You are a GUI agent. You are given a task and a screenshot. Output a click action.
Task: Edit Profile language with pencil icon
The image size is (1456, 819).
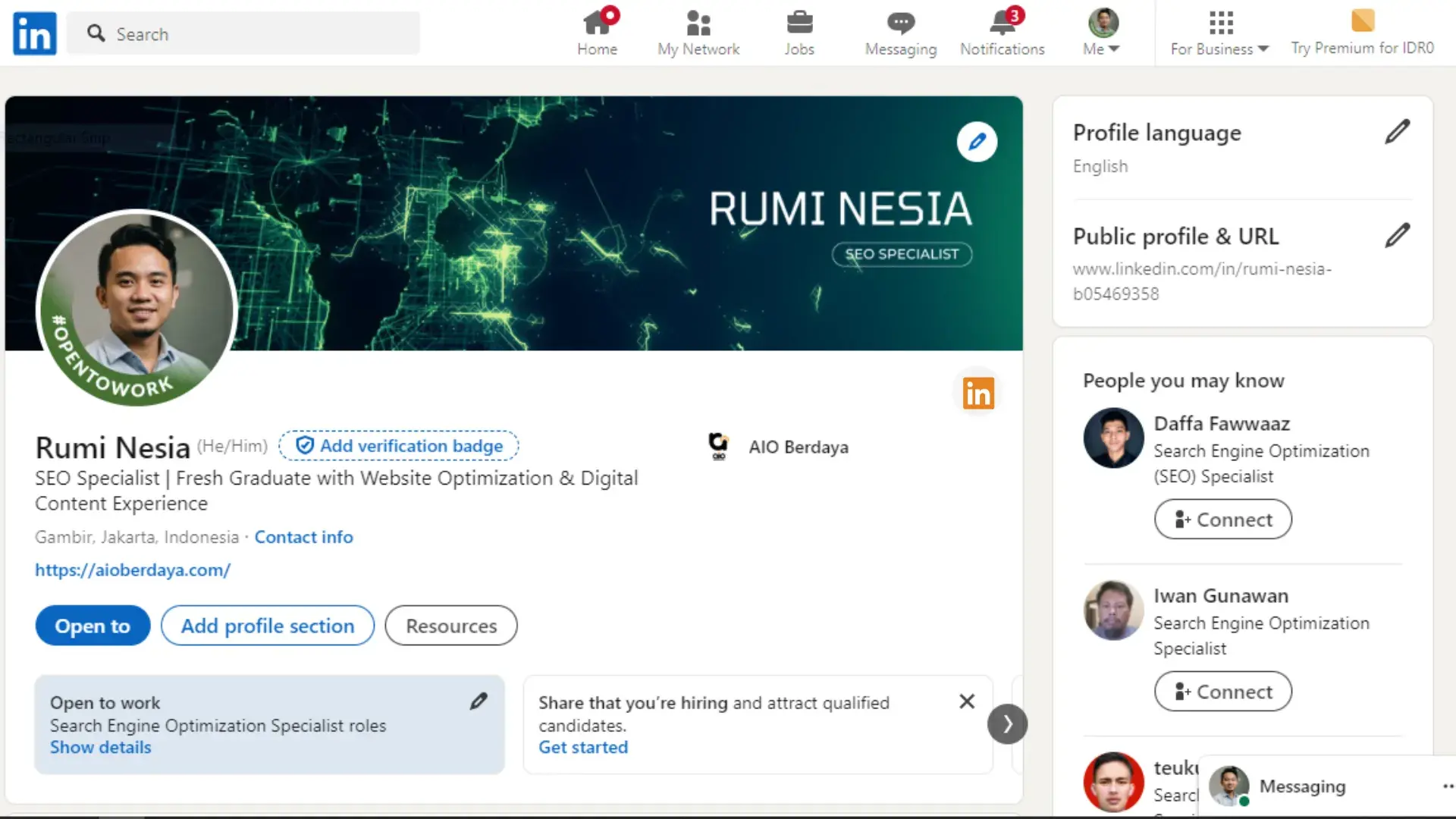pyautogui.click(x=1397, y=132)
